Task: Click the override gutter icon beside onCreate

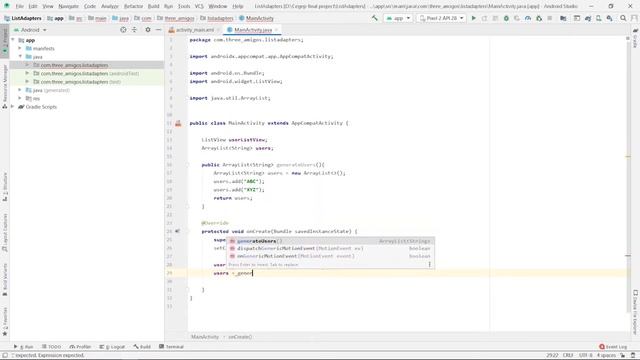Action: pyautogui.click(x=178, y=231)
